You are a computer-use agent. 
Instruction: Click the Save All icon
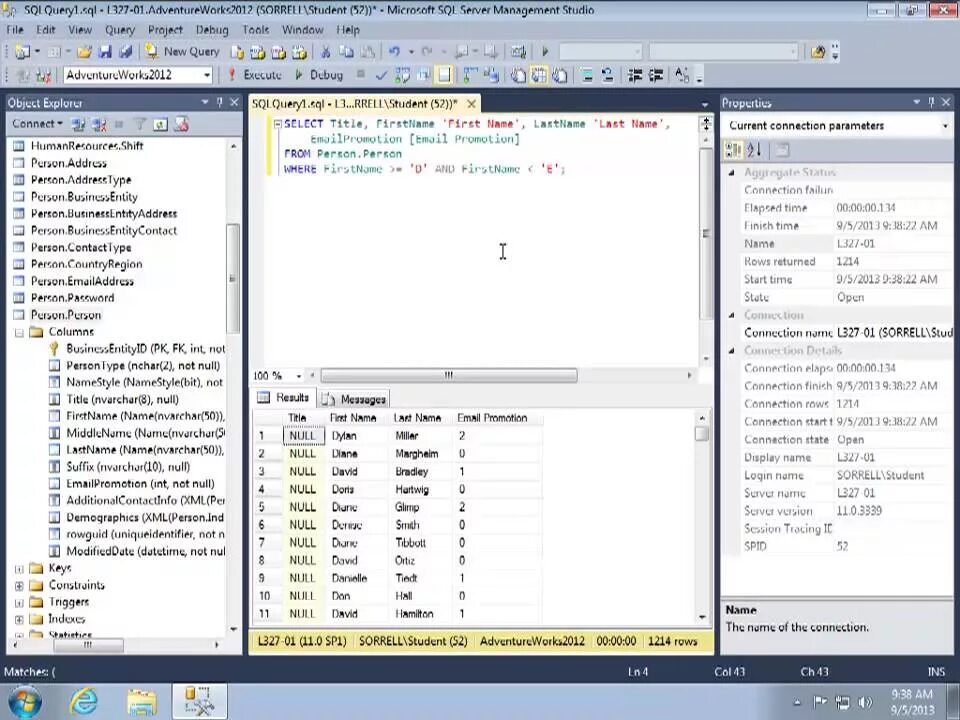pos(126,52)
